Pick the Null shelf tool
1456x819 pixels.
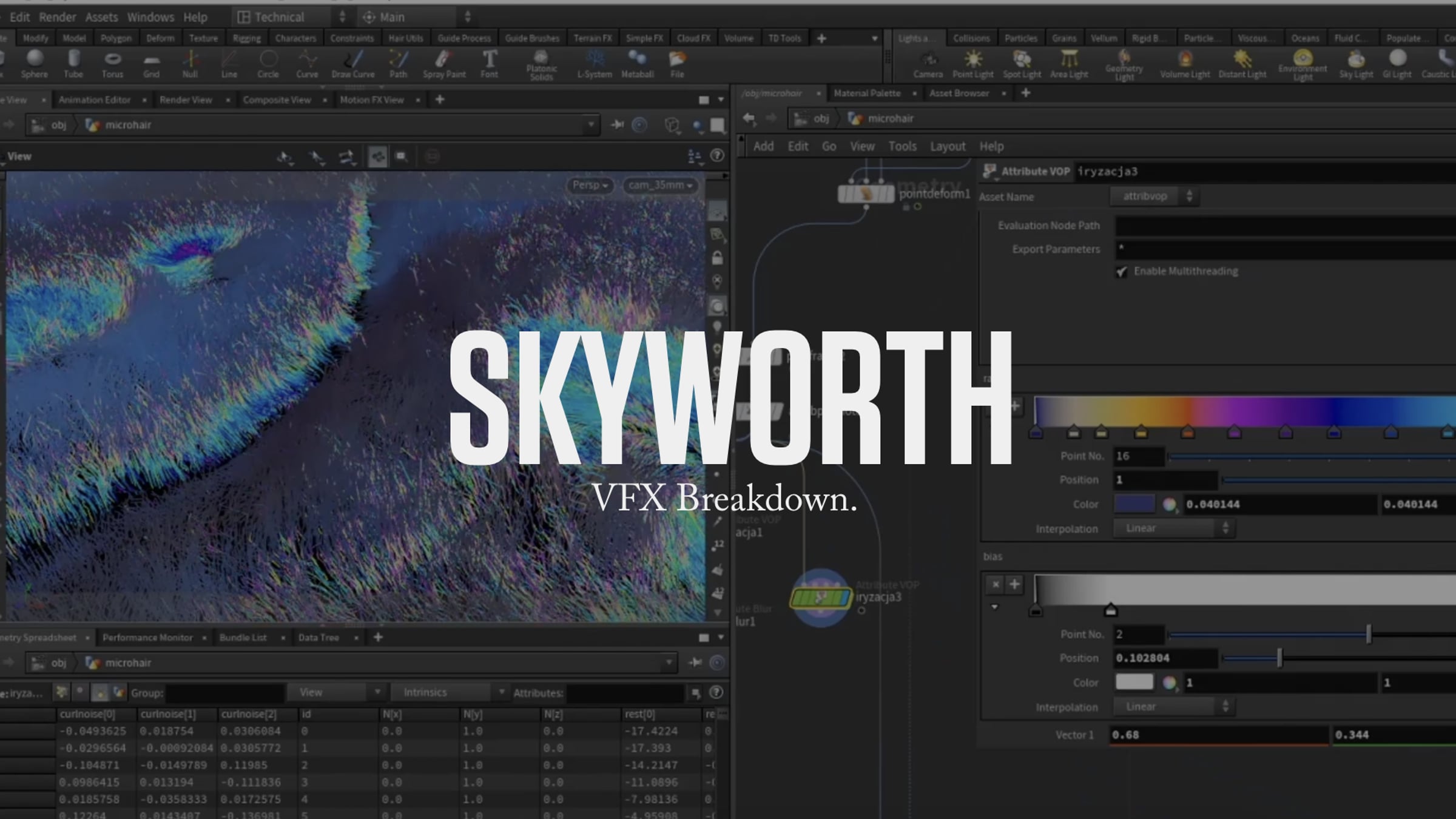click(x=190, y=64)
